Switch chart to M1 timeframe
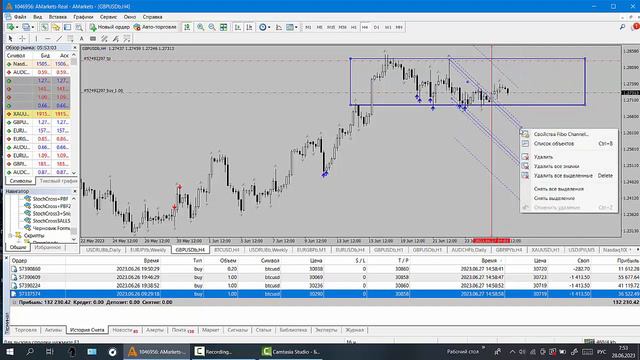Screen dimensions: 640x360 point(308,27)
